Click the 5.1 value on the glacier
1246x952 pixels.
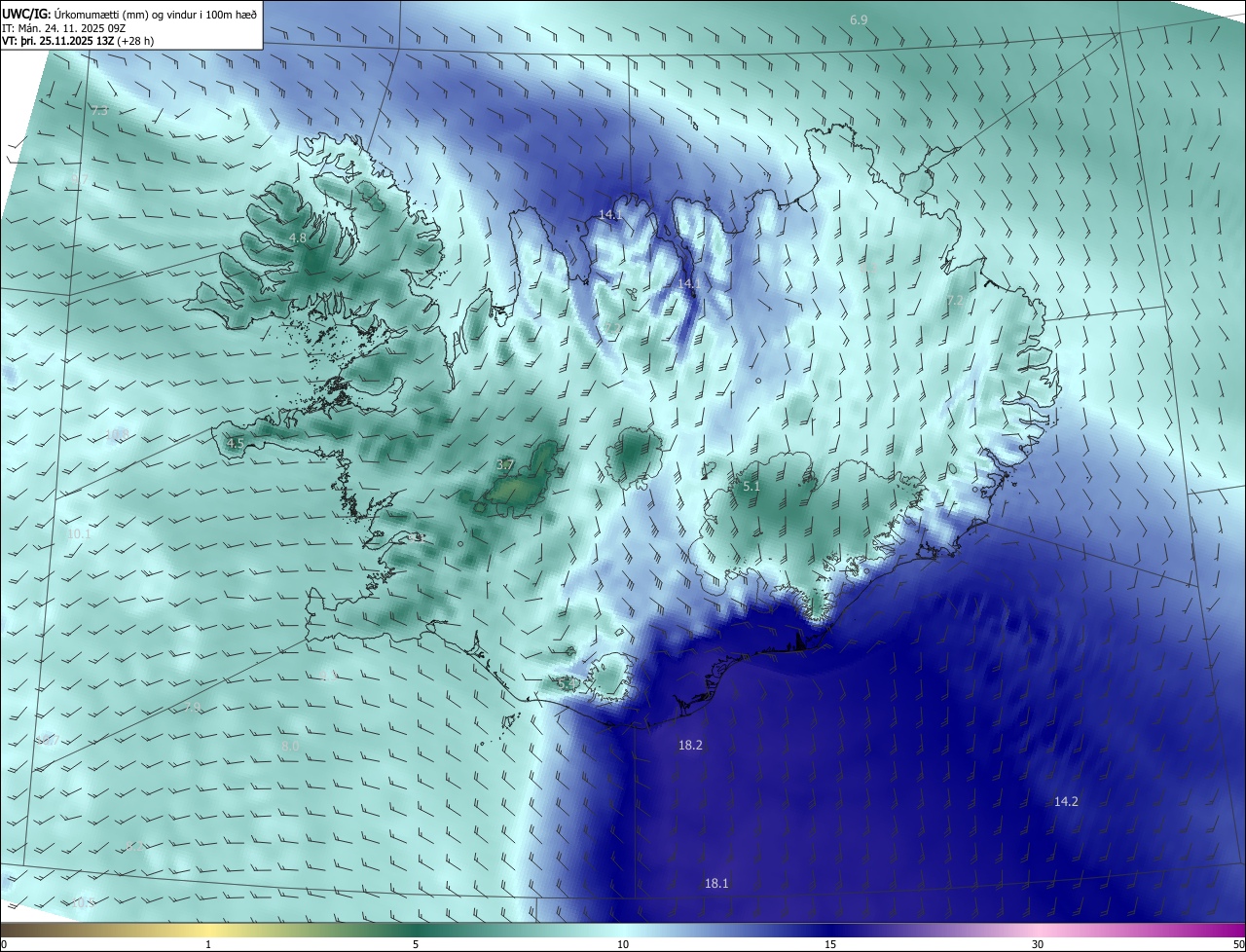pyautogui.click(x=751, y=486)
